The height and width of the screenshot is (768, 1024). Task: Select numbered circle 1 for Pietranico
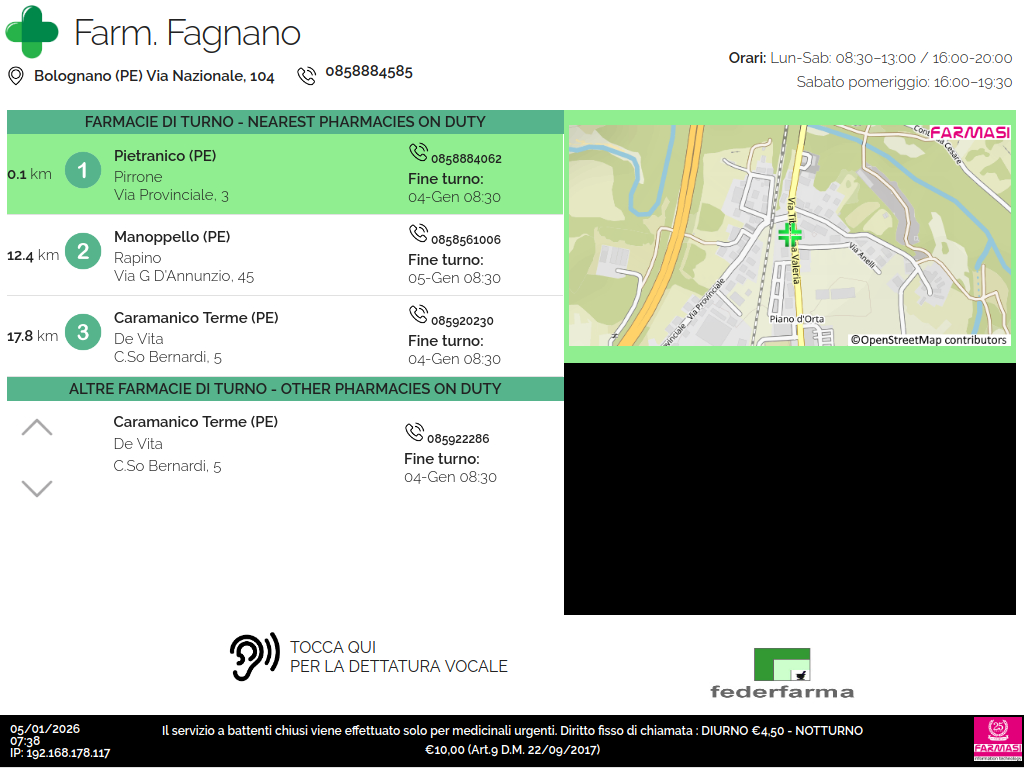click(x=83, y=171)
